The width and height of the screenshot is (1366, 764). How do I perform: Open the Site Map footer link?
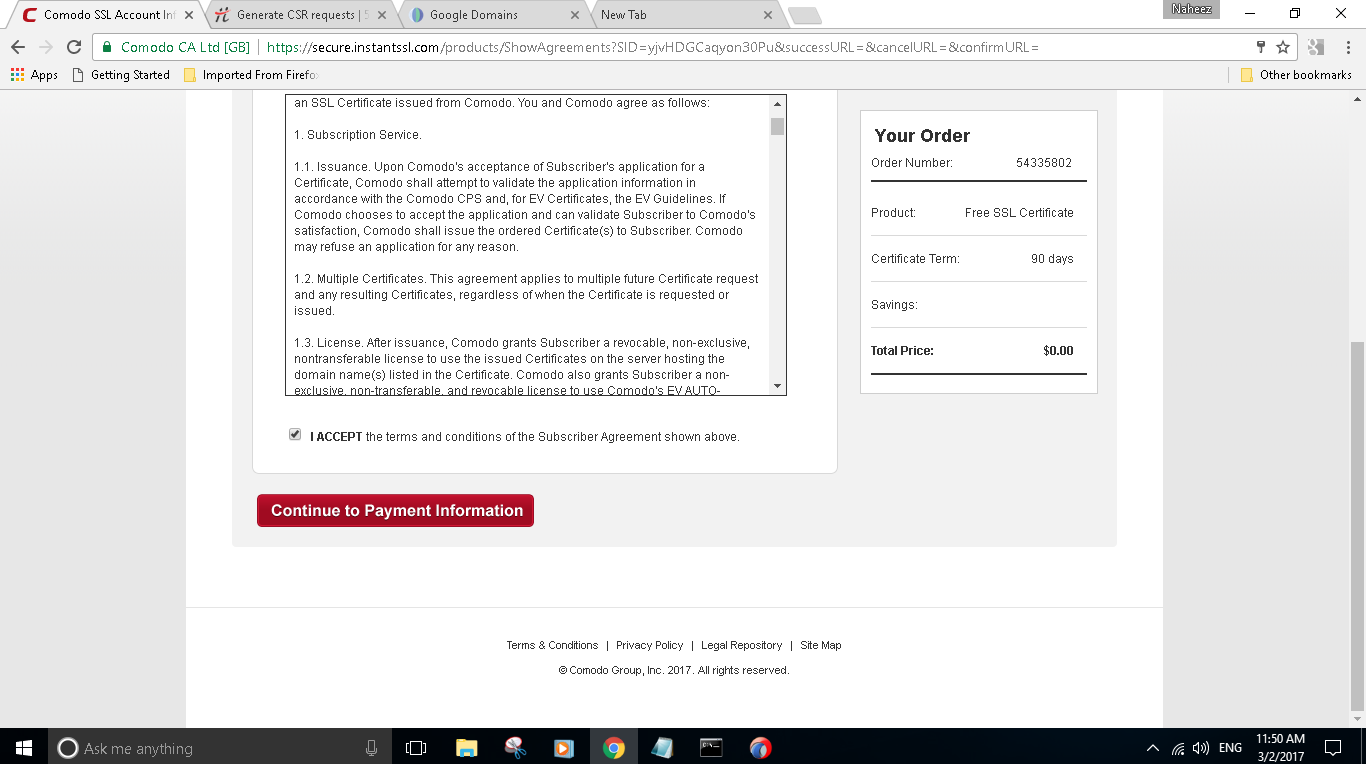(x=820, y=645)
